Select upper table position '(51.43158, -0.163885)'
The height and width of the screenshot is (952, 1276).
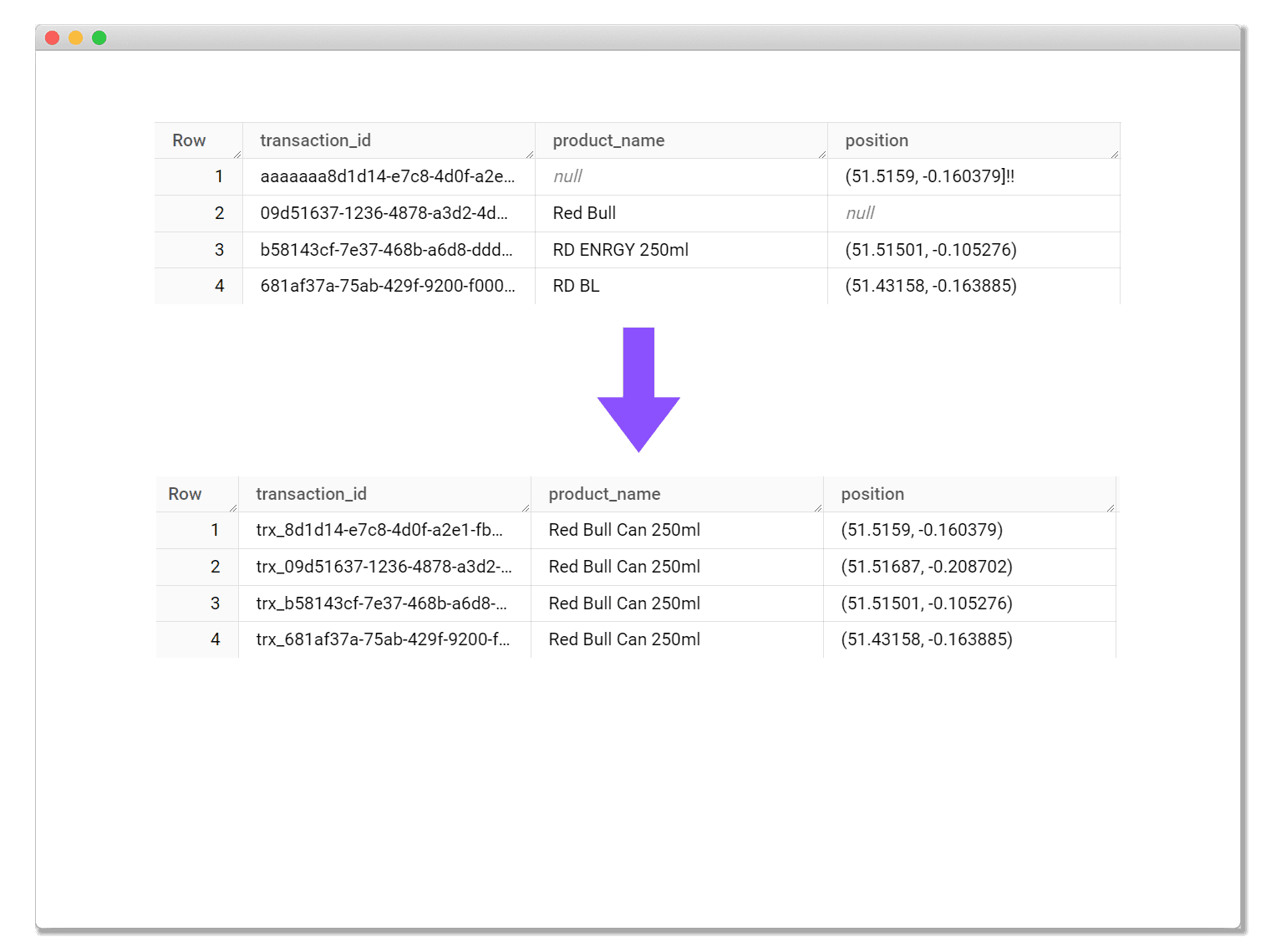click(974, 286)
